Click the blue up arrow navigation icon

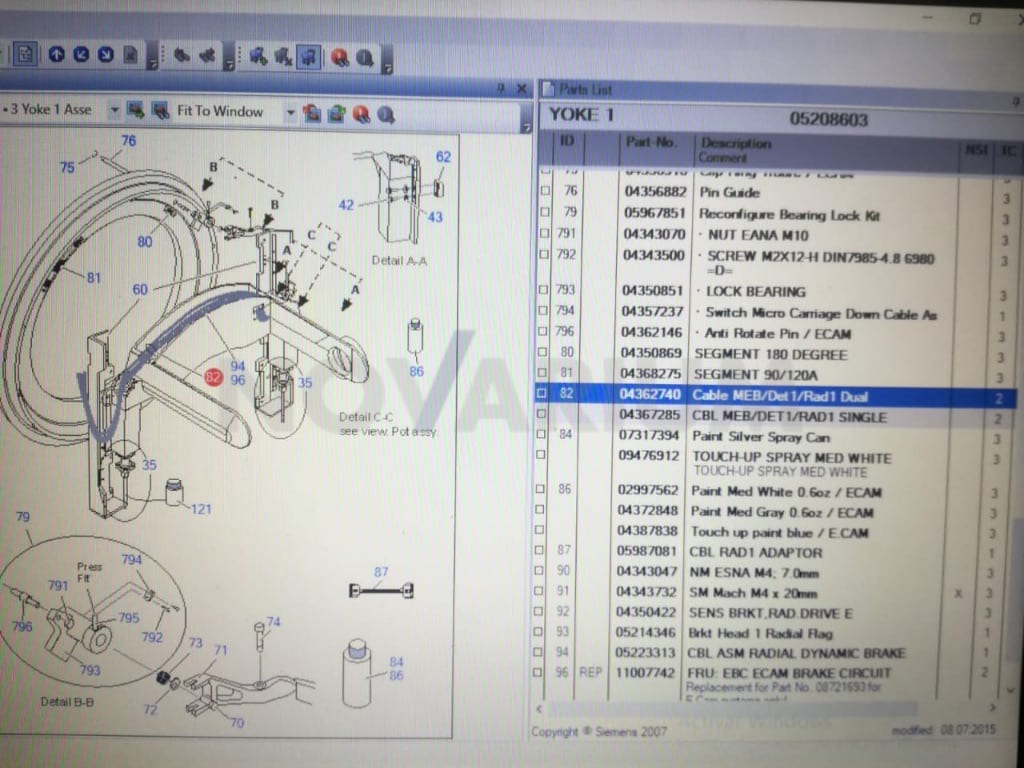tap(57, 55)
